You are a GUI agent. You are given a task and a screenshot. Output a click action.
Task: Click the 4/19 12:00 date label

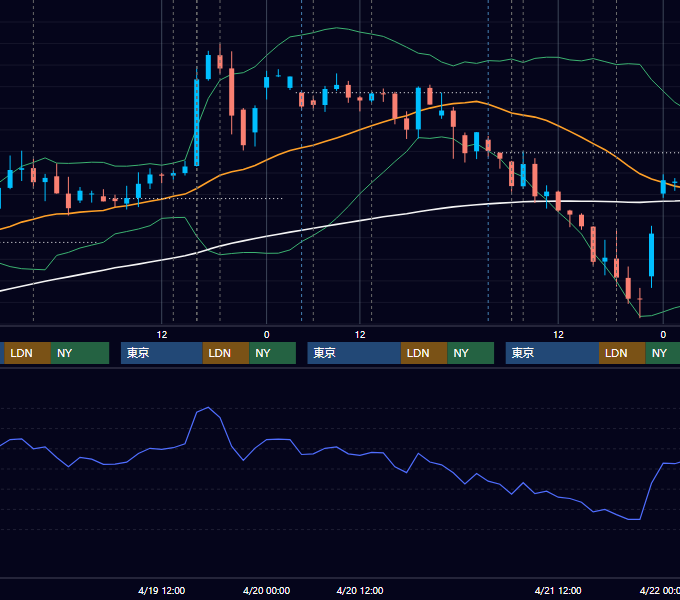tap(162, 590)
